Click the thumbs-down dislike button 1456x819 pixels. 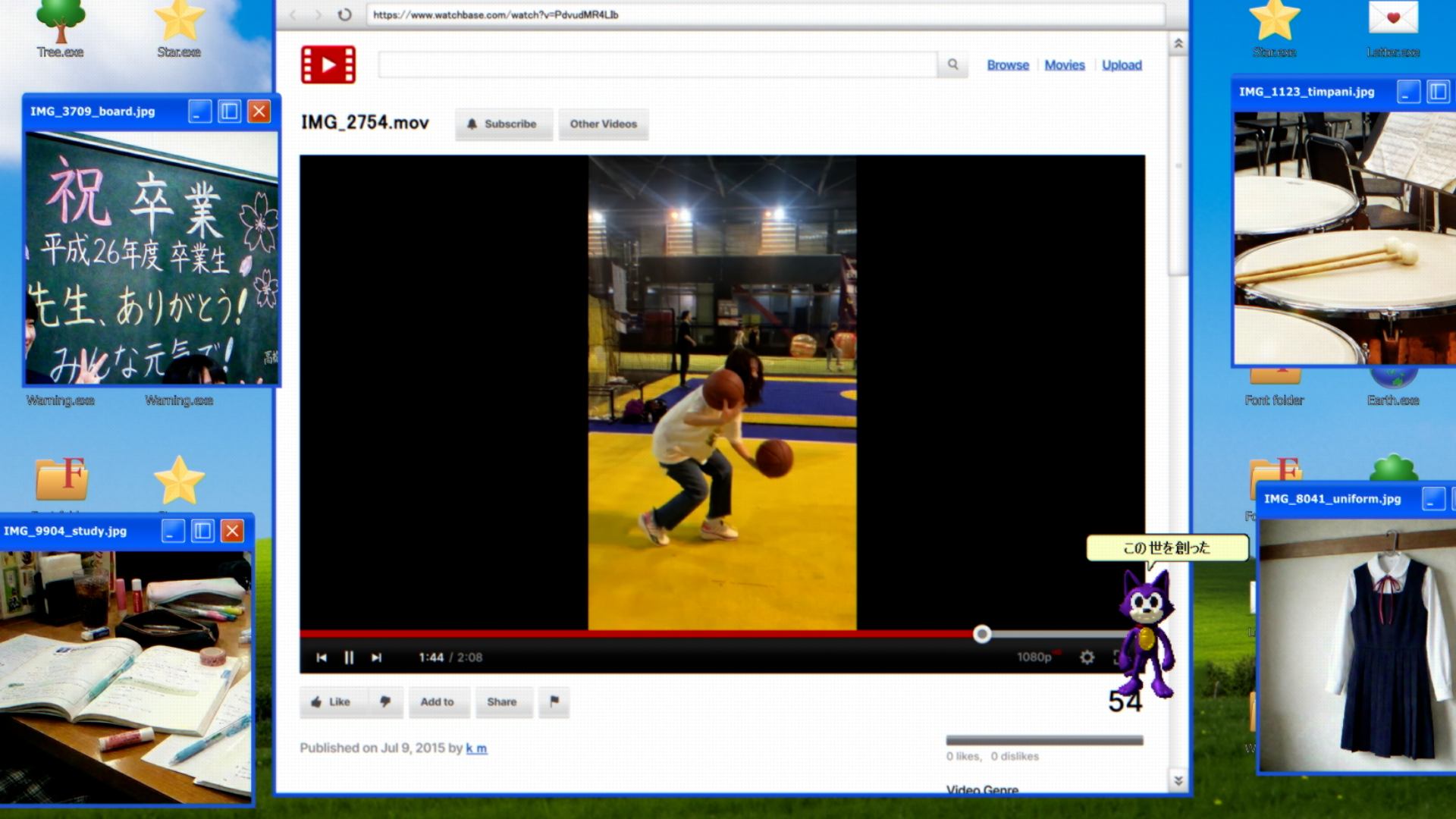click(x=385, y=701)
